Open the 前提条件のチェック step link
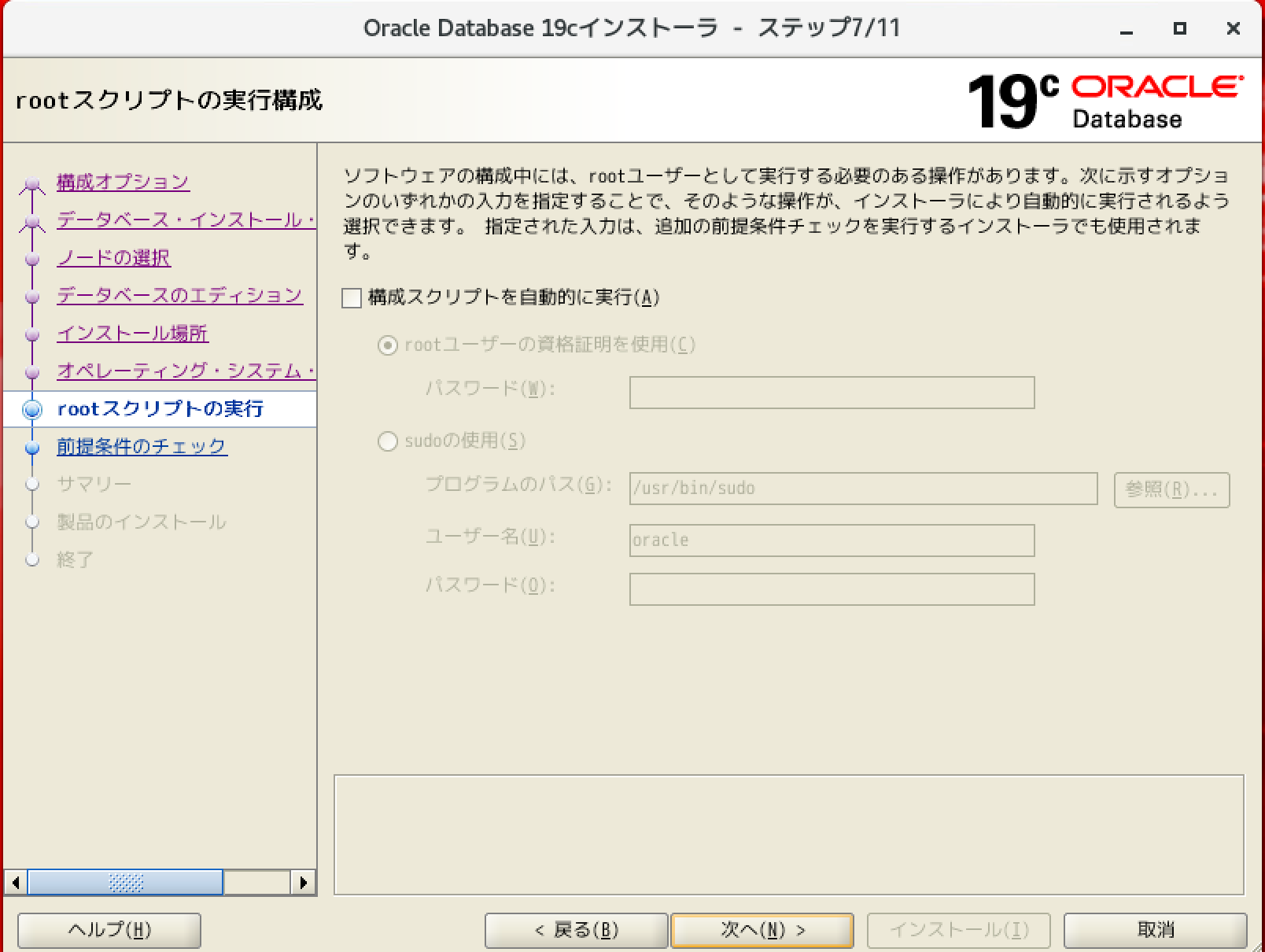Screen dimensions: 1265x952 142,446
